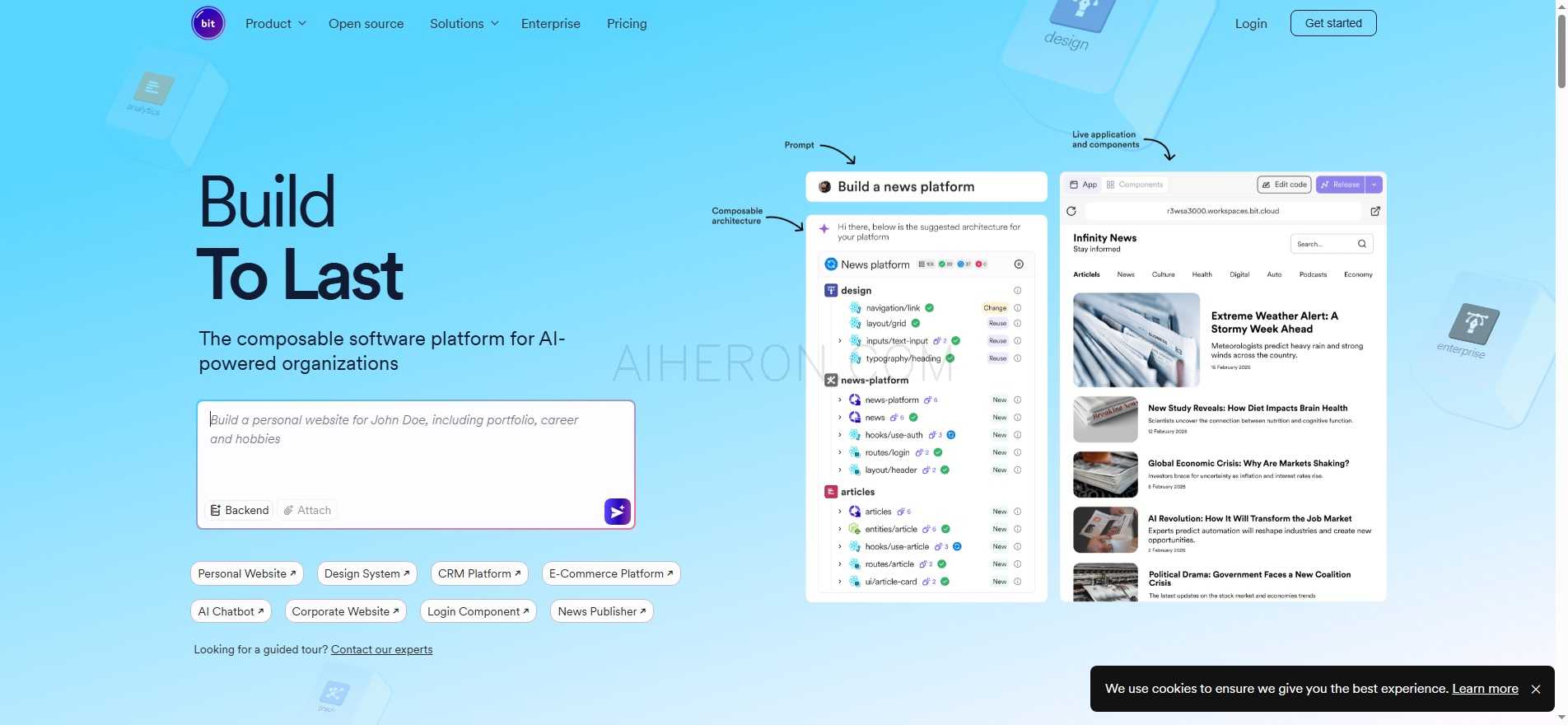Image resolution: width=1568 pixels, height=725 pixels.
Task: Click the info icon beside News platform
Action: tap(1019, 264)
